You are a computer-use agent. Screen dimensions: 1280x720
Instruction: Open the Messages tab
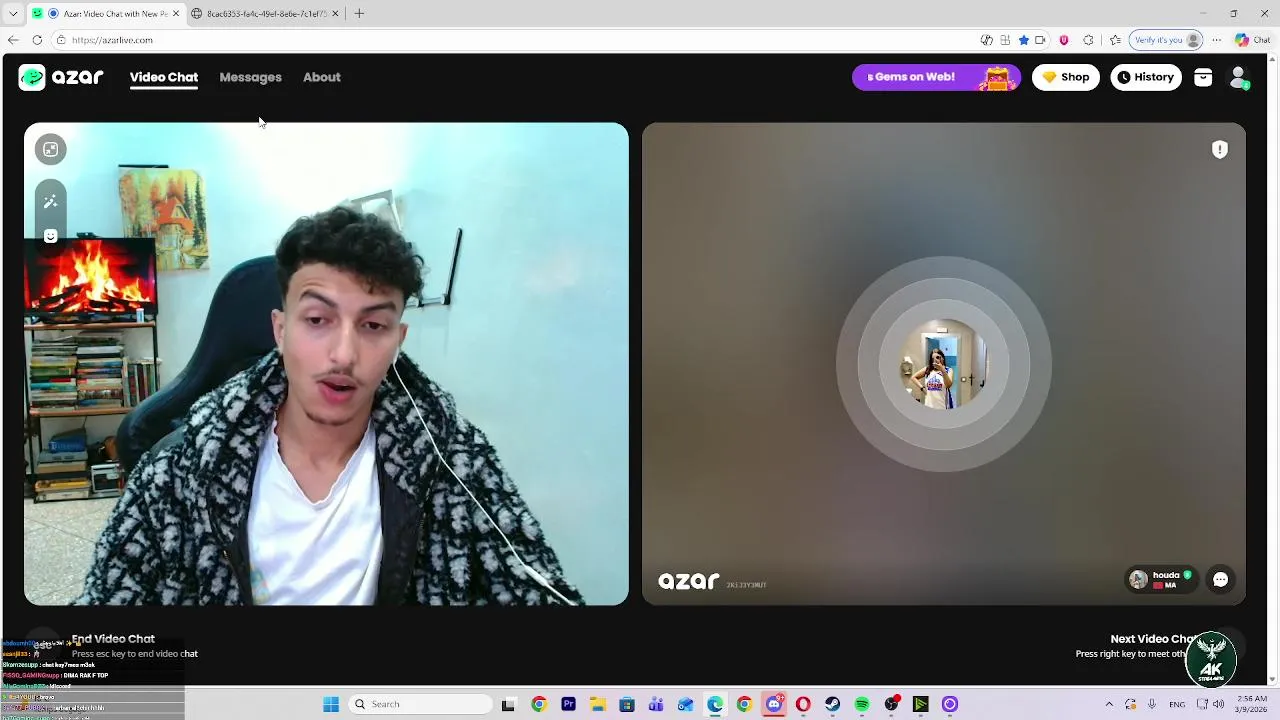[x=250, y=77]
